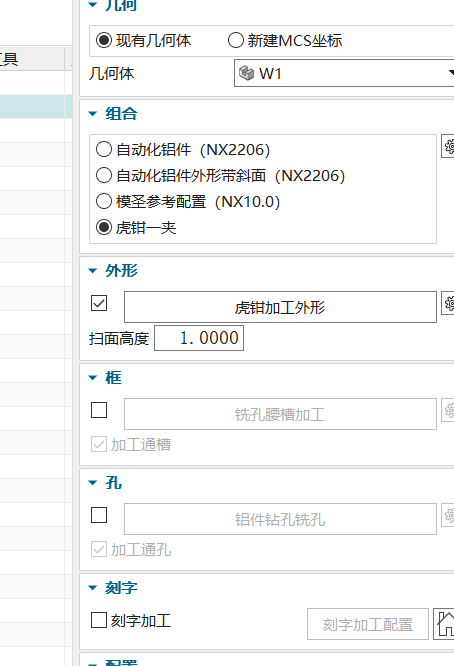
Task: Collapse the 组合 section
Action: (x=93, y=113)
